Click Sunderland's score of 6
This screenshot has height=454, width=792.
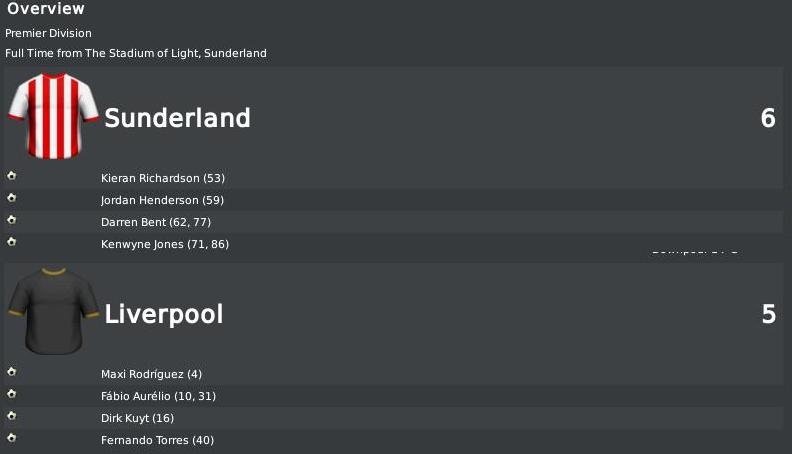coord(768,118)
